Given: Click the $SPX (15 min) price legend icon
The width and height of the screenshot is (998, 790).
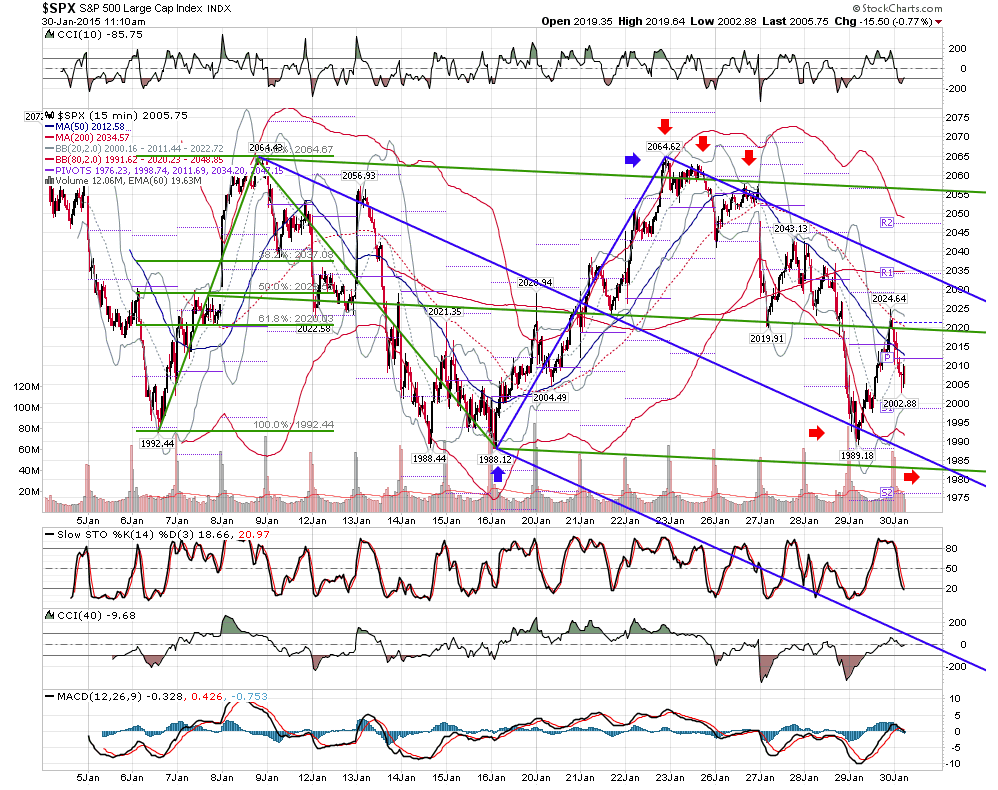Looking at the screenshot, I should (51, 115).
